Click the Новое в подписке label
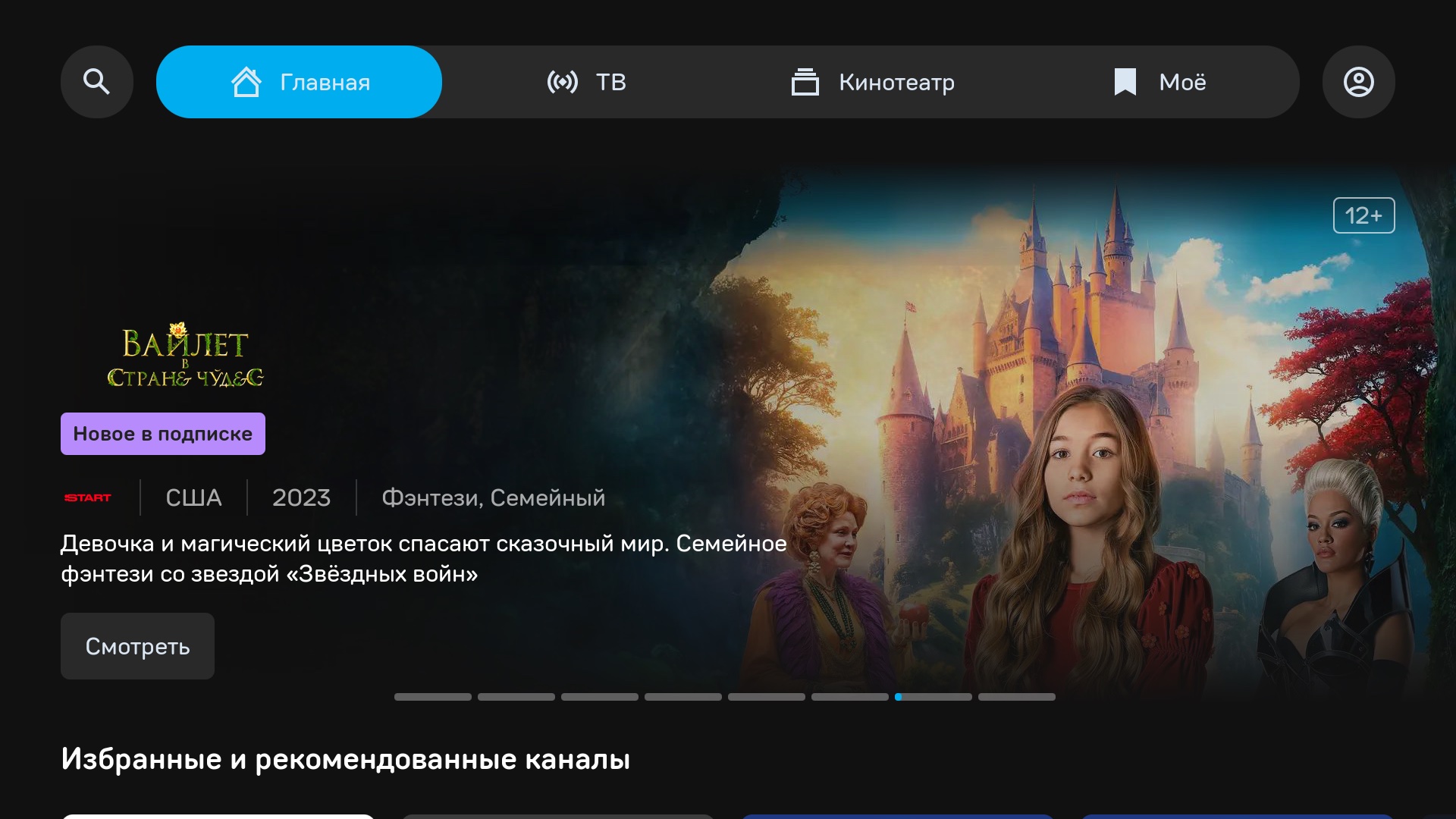This screenshot has height=819, width=1456. click(162, 434)
